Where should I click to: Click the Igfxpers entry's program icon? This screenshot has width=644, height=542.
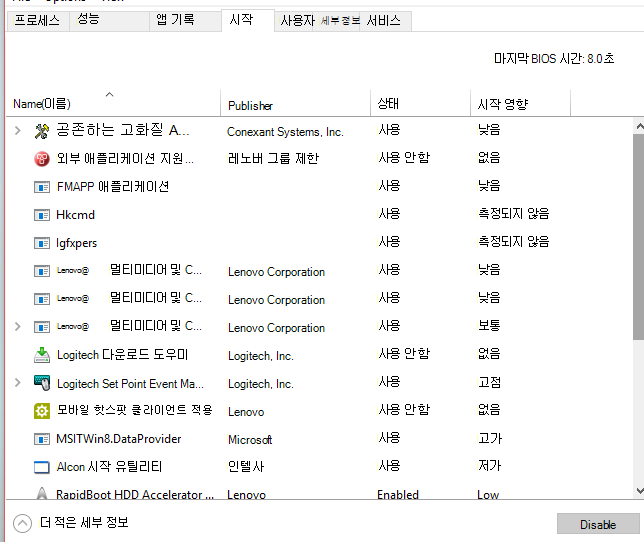[41, 243]
